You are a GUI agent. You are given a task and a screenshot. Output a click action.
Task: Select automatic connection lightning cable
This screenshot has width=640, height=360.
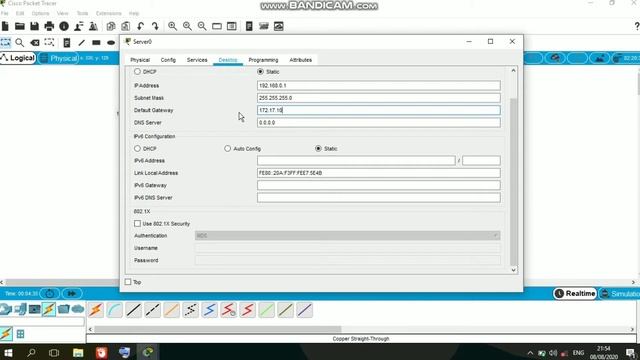pyautogui.click(x=96, y=310)
